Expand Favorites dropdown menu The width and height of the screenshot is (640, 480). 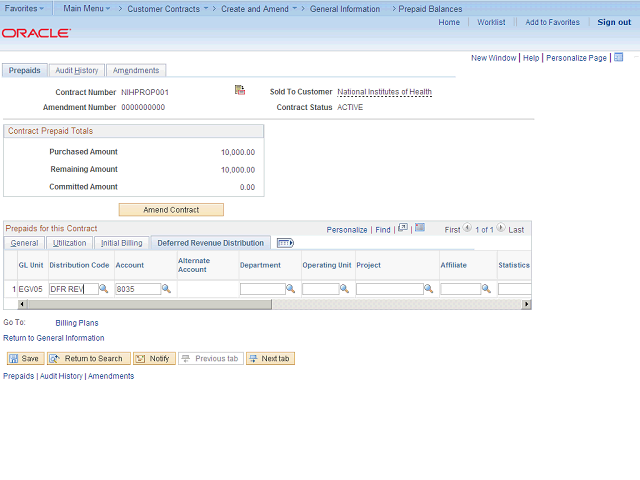click(24, 8)
